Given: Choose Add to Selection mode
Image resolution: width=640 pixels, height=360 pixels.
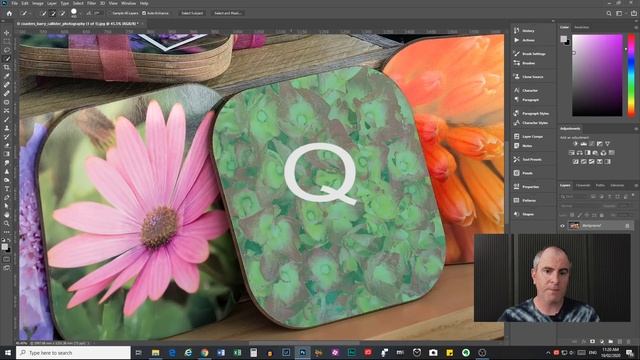Looking at the screenshot, I should [53, 13].
